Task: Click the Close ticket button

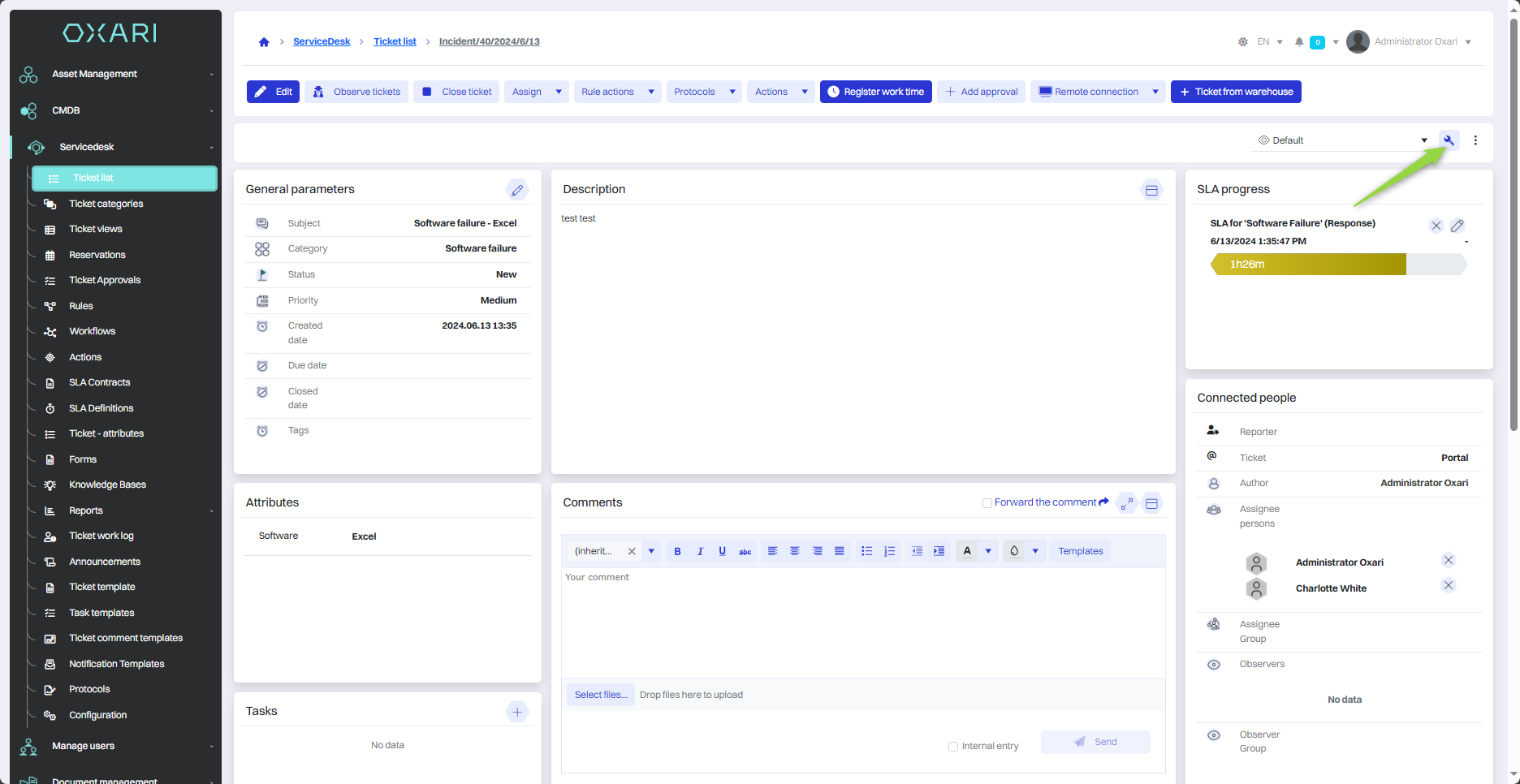Action: coord(456,92)
